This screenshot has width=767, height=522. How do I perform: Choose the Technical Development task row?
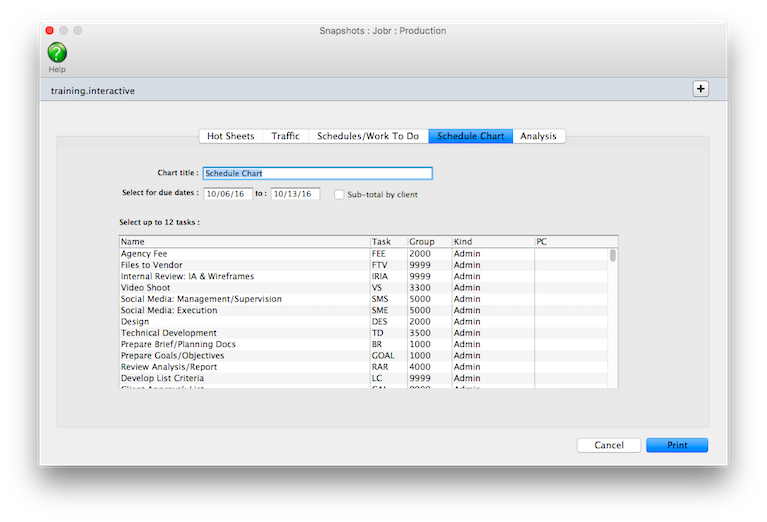coord(243,333)
